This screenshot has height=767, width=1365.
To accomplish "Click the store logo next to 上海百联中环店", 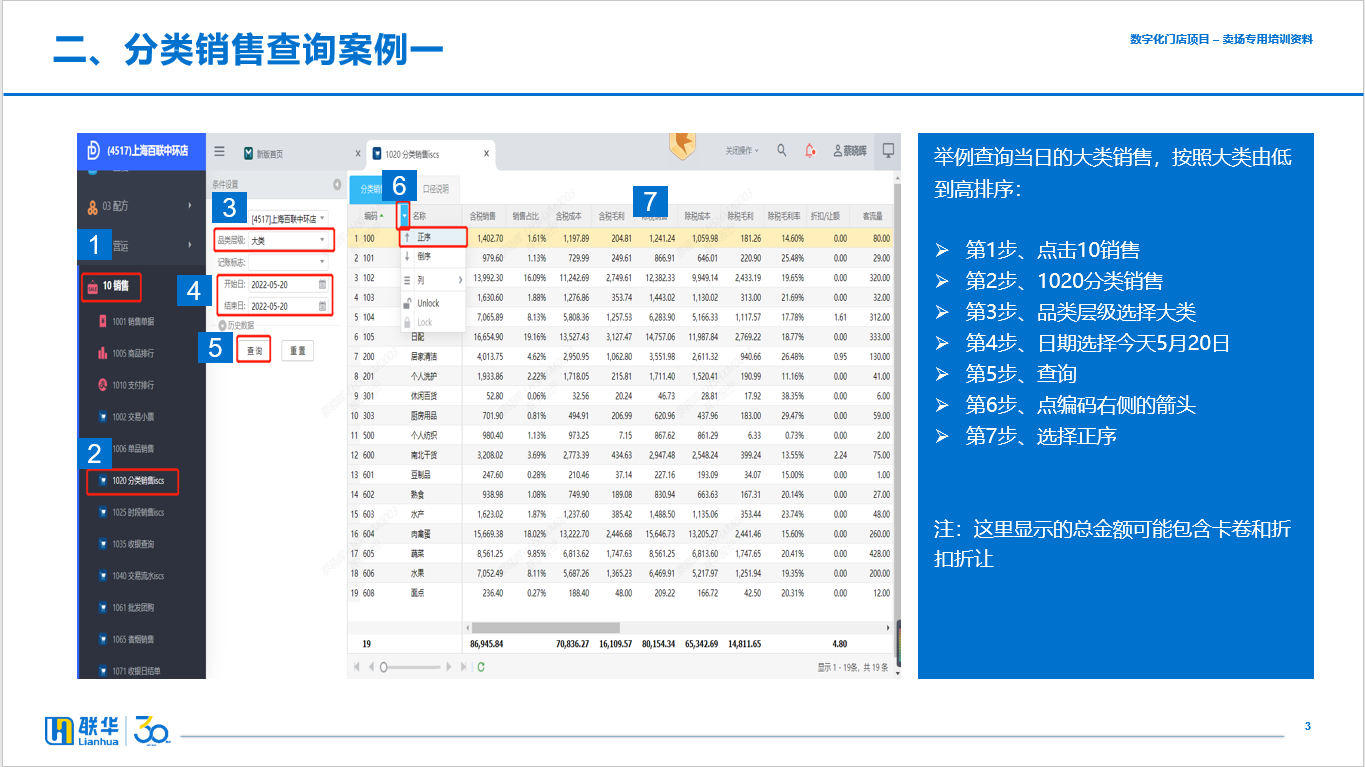I will click(92, 149).
